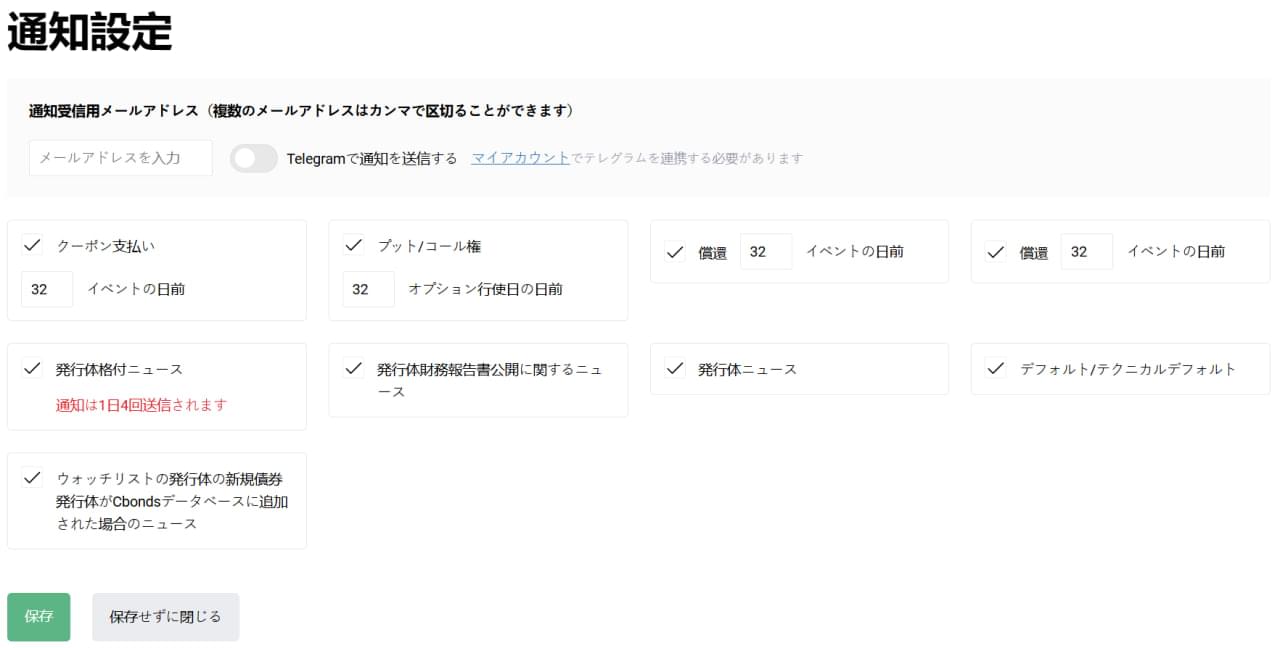Uncheck the プット/コール権 checkbox
Screen dimensions: 1280x648
[x=353, y=244]
